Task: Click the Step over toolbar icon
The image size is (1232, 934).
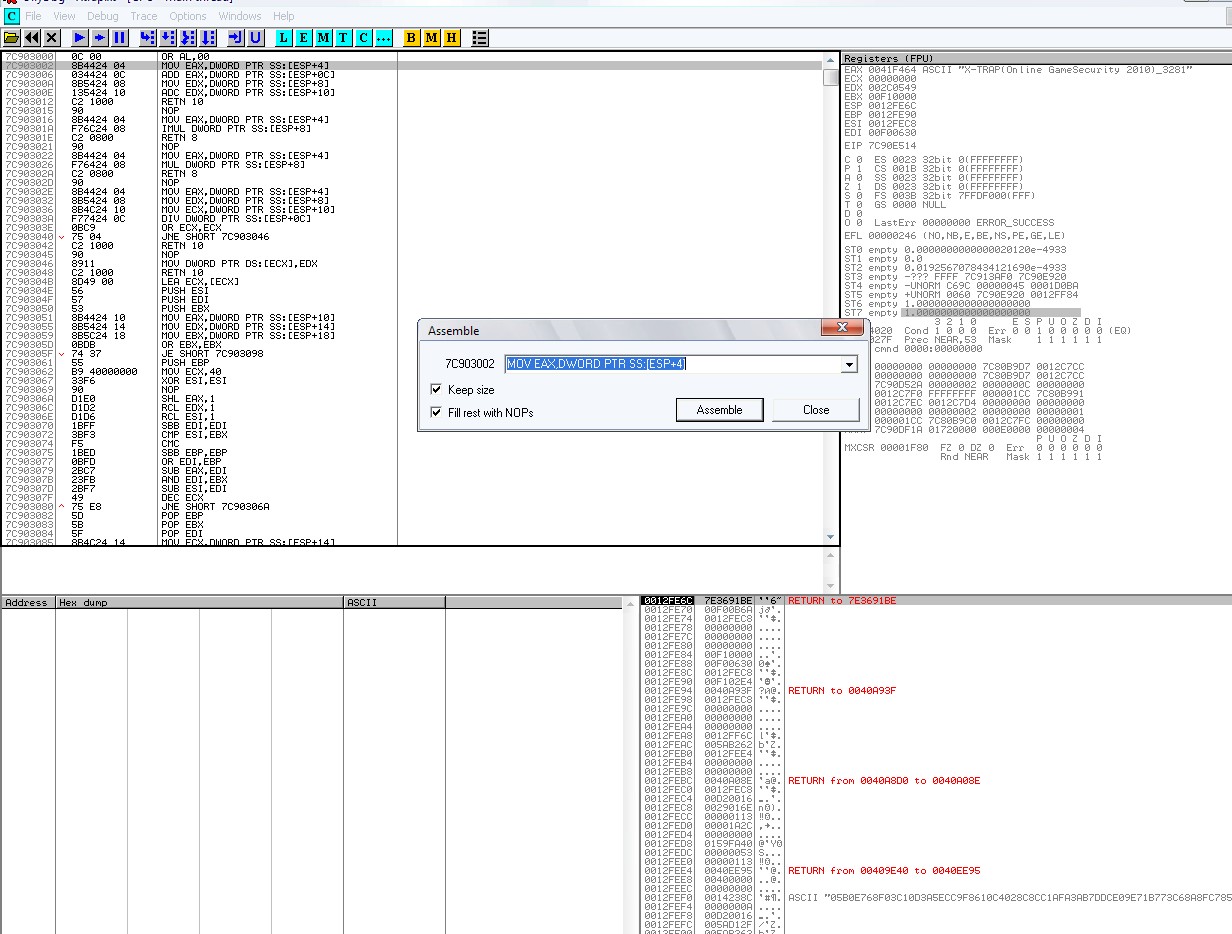Action: pos(168,38)
